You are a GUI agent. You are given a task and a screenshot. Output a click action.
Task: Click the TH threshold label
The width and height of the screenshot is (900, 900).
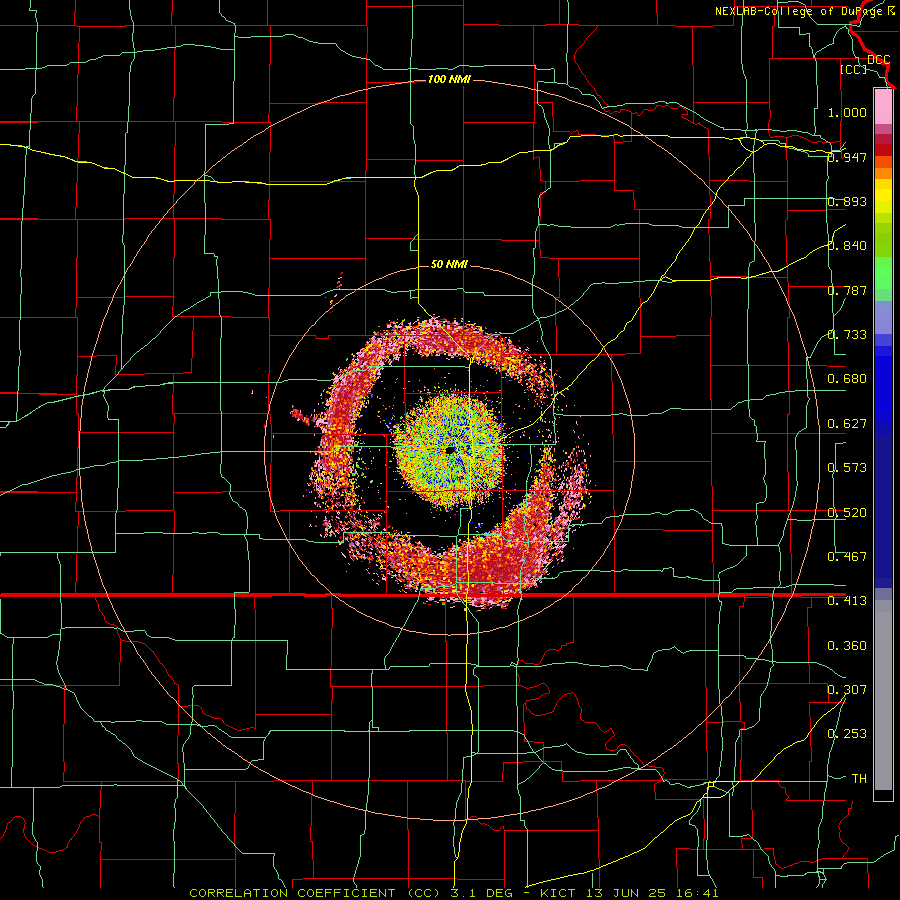859,779
